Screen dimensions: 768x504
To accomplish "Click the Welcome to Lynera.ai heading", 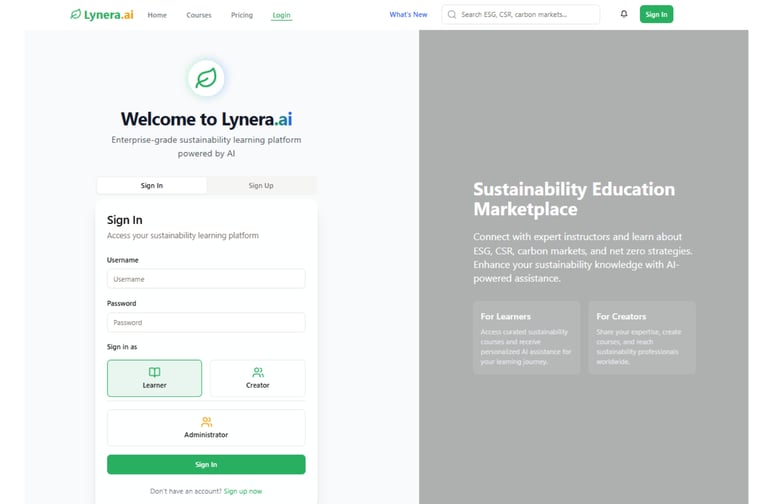I will tap(206, 119).
